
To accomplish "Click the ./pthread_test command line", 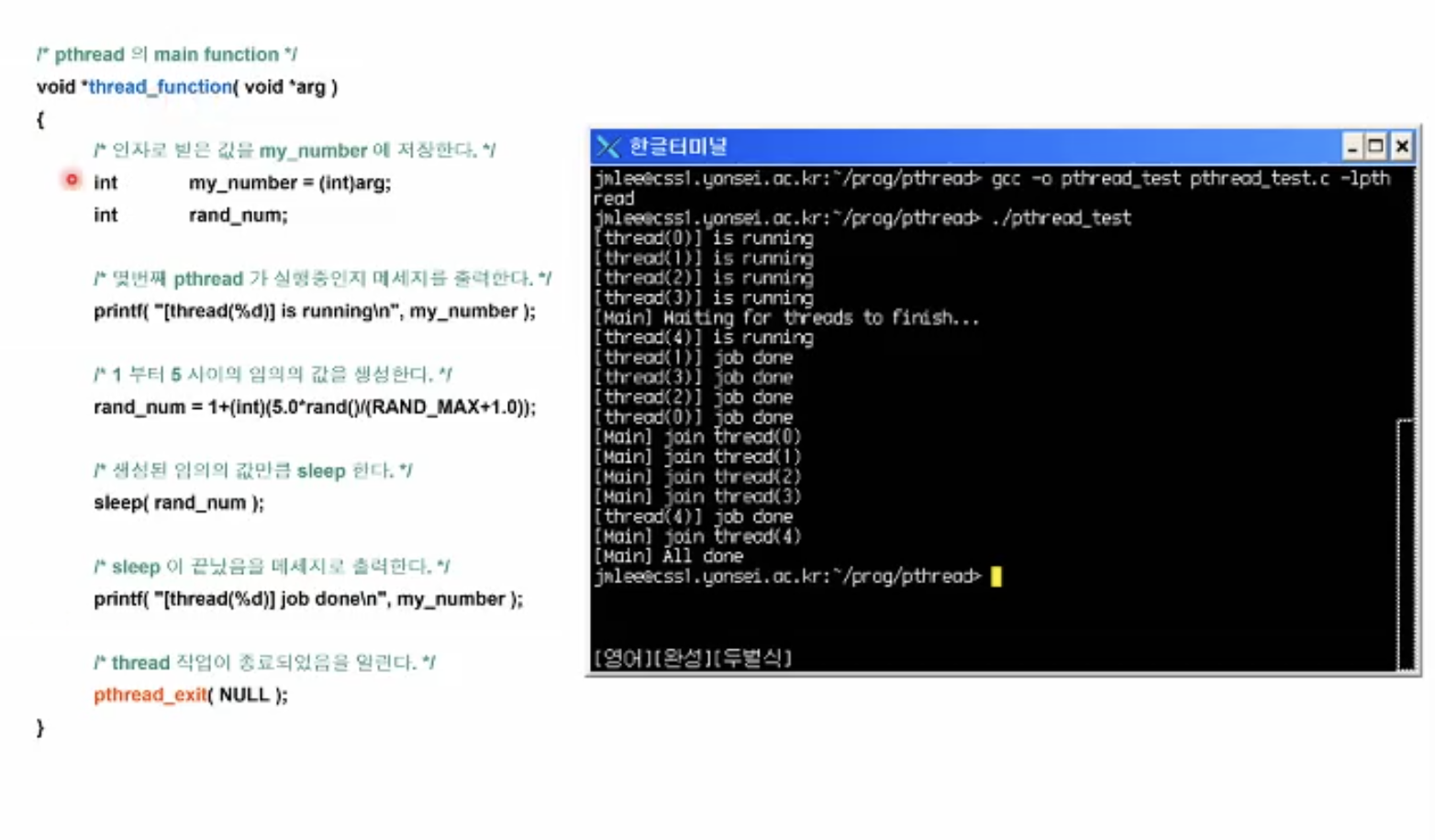I will (x=862, y=218).
